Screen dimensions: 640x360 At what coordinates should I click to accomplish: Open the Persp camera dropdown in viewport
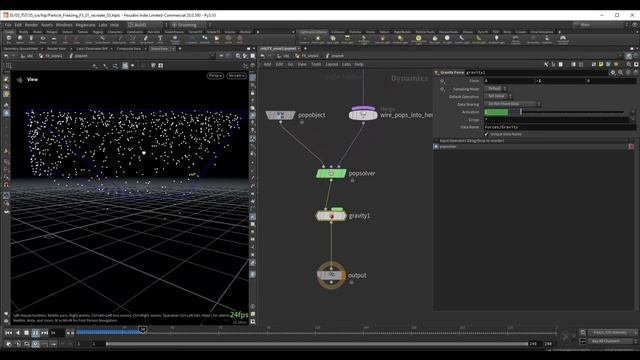[215, 76]
